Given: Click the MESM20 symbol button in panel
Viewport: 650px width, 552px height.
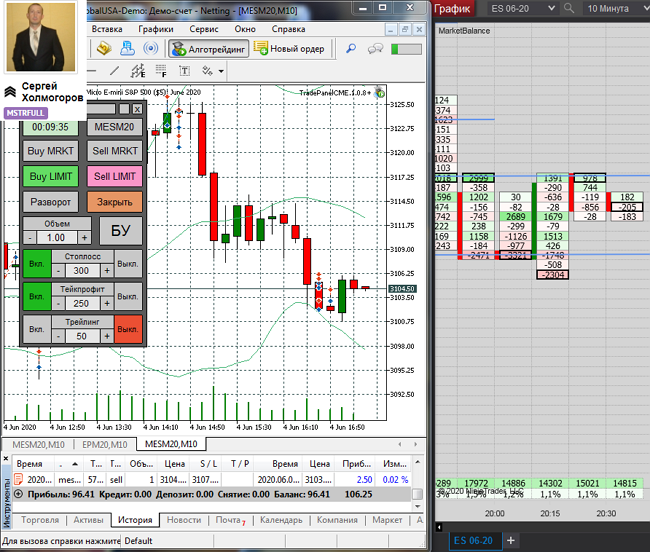Looking at the screenshot, I should pyautogui.click(x=114, y=127).
